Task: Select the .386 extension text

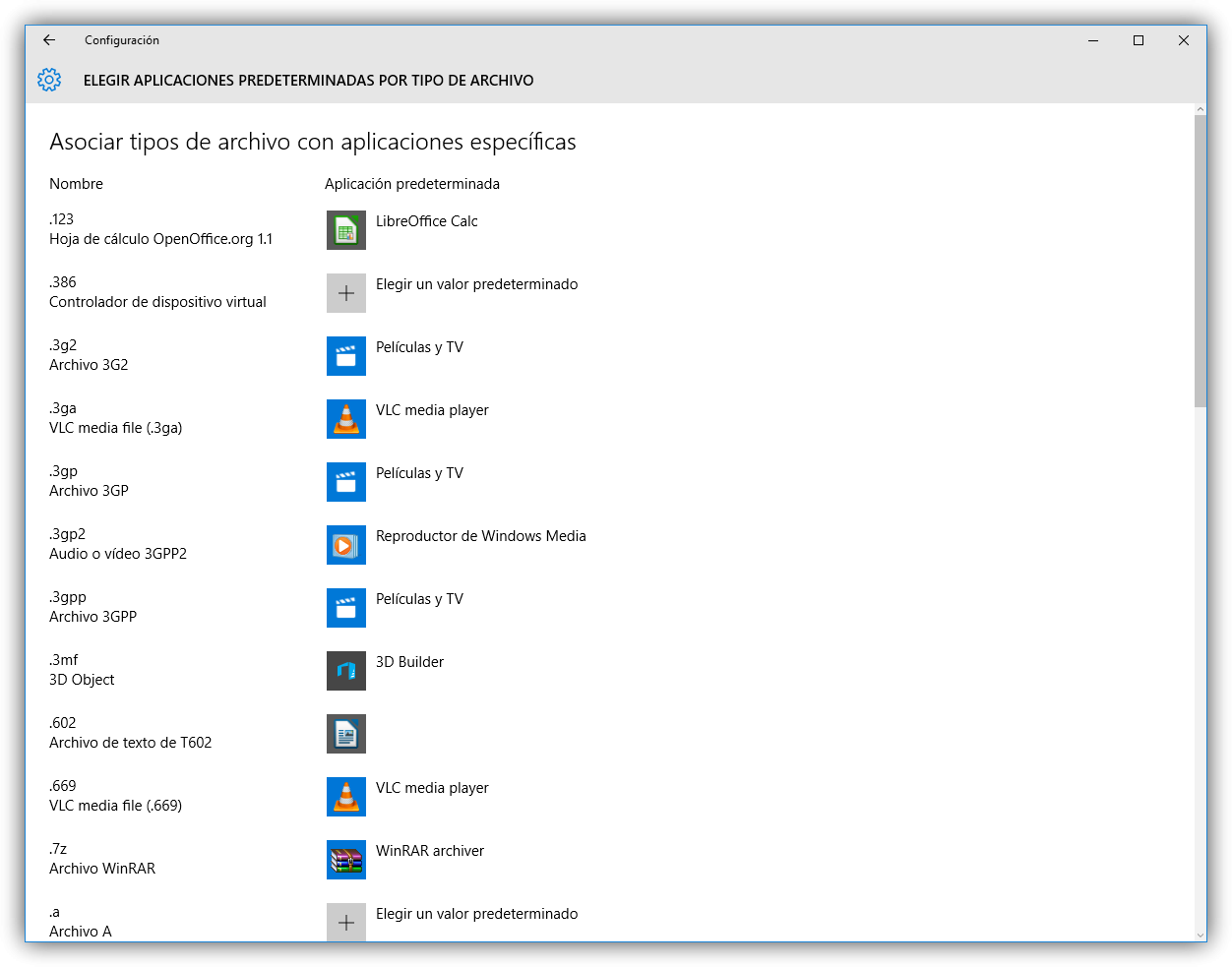Action: pos(63,282)
